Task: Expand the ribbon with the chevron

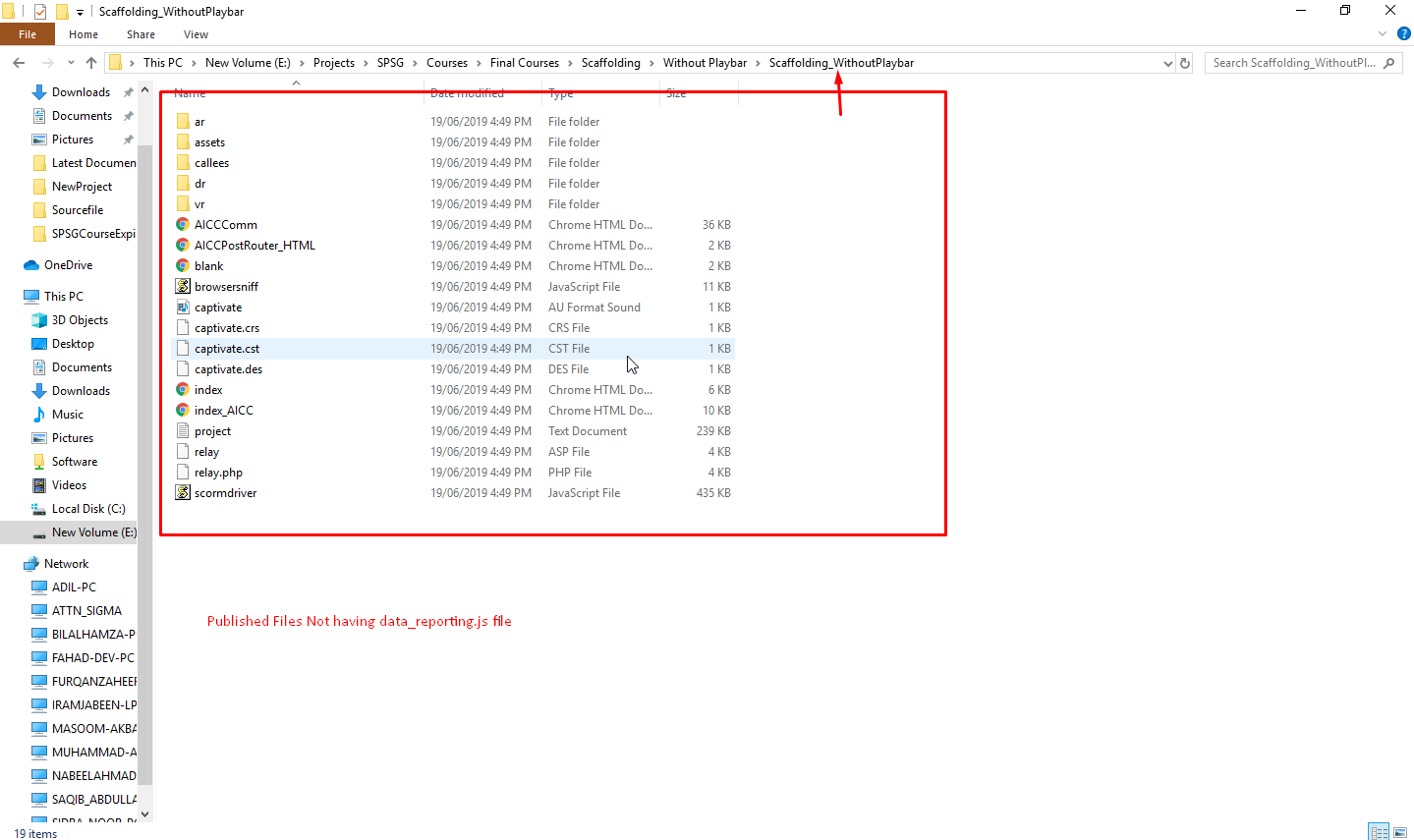Action: pyautogui.click(x=1383, y=33)
